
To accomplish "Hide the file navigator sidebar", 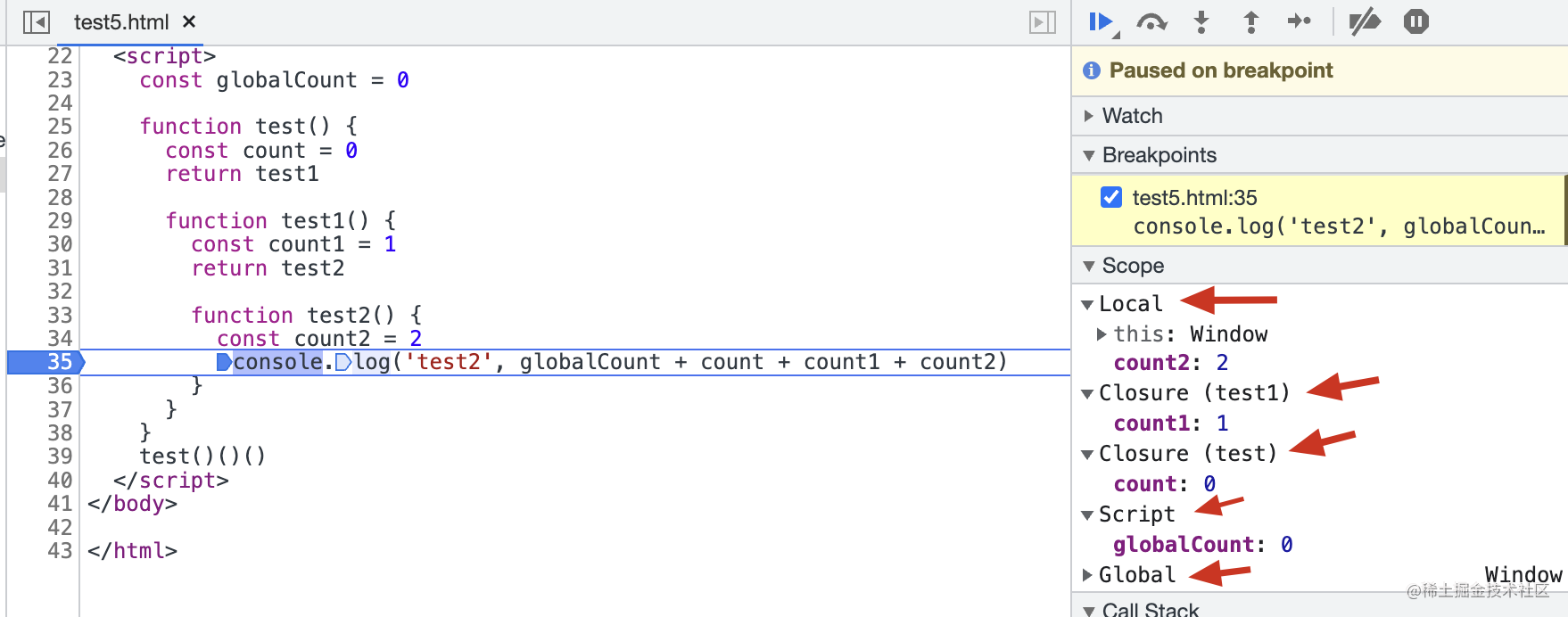I will (x=37, y=22).
